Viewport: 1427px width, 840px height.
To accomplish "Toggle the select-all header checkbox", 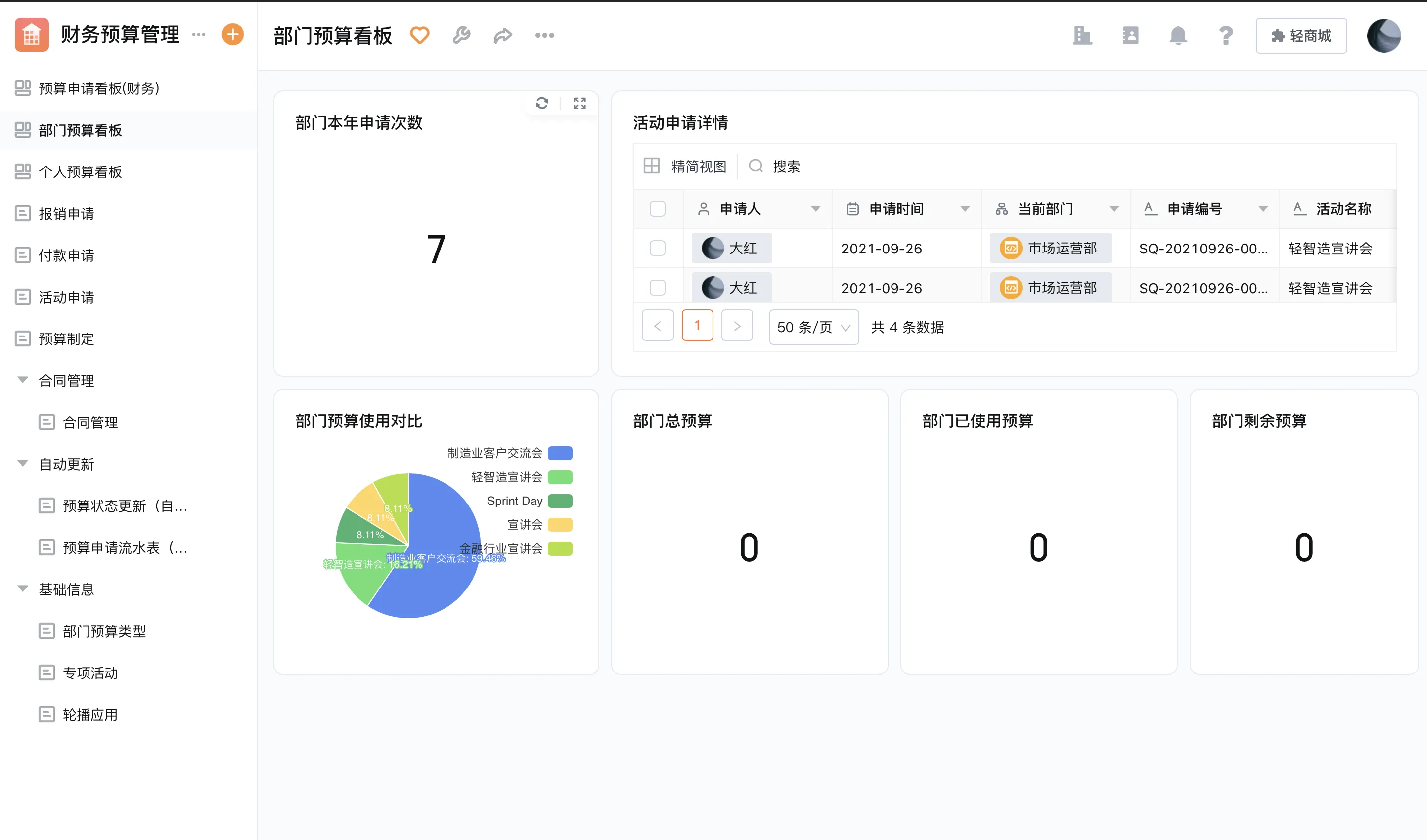I will [657, 209].
